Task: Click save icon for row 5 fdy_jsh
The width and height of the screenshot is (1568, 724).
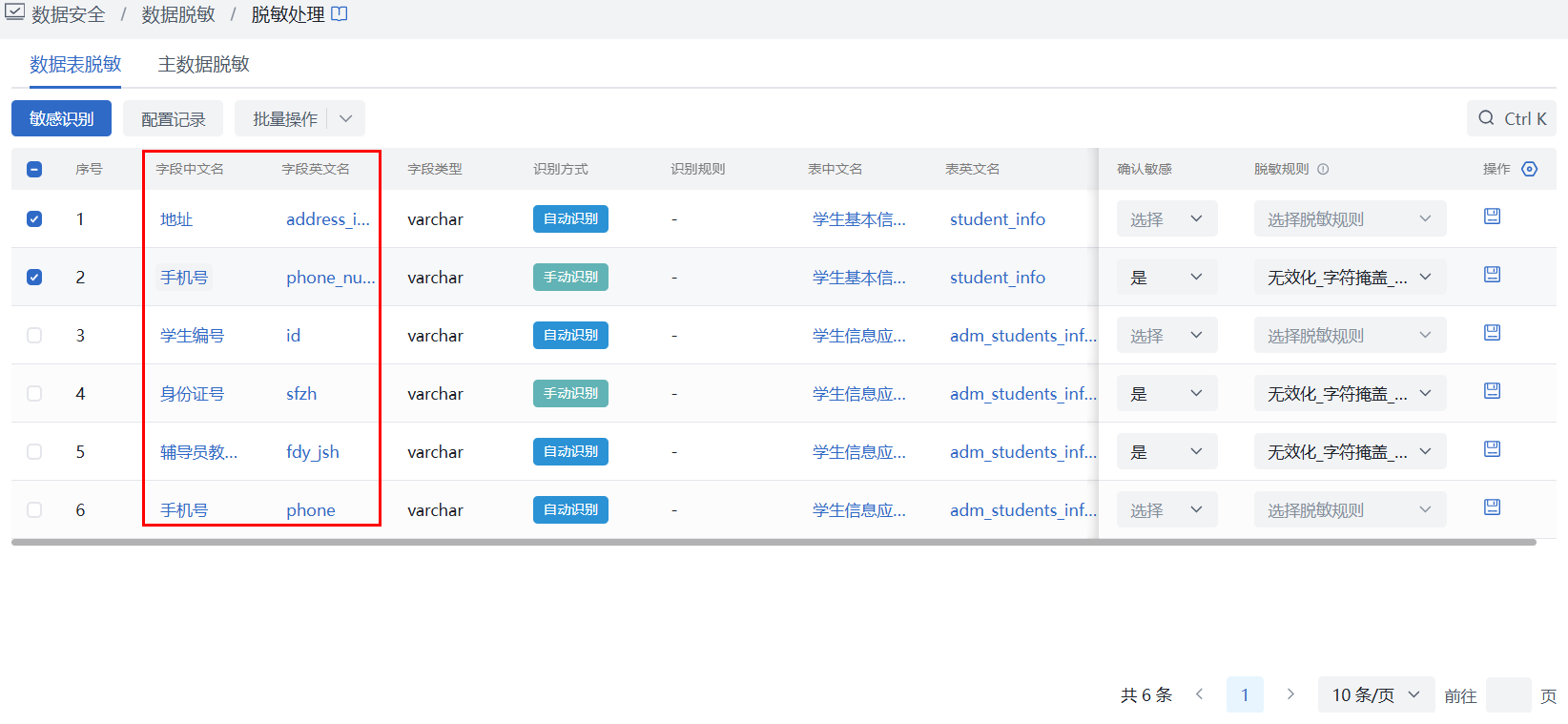Action: tap(1493, 449)
